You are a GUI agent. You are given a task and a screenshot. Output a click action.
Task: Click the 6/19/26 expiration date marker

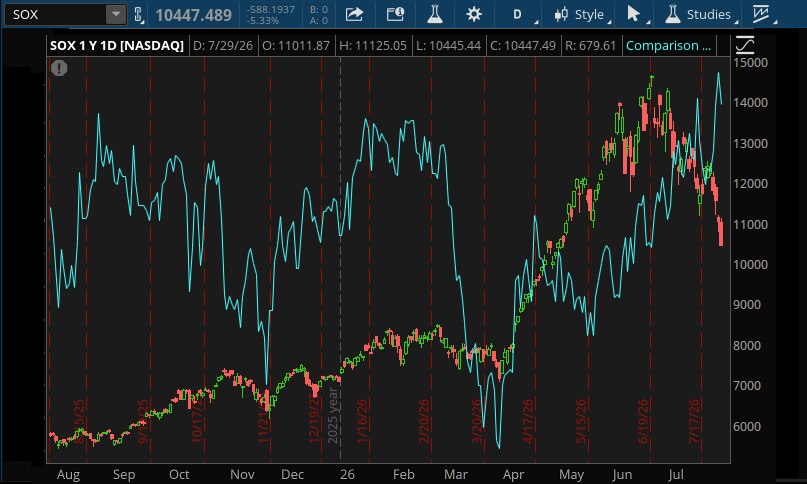coord(643,421)
